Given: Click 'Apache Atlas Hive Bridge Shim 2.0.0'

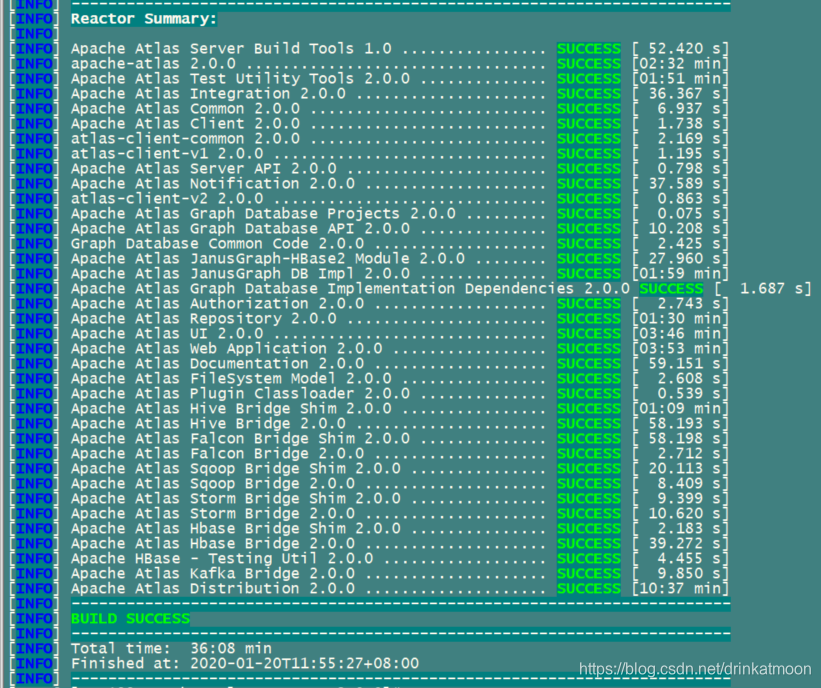Looking at the screenshot, I should point(231,409).
